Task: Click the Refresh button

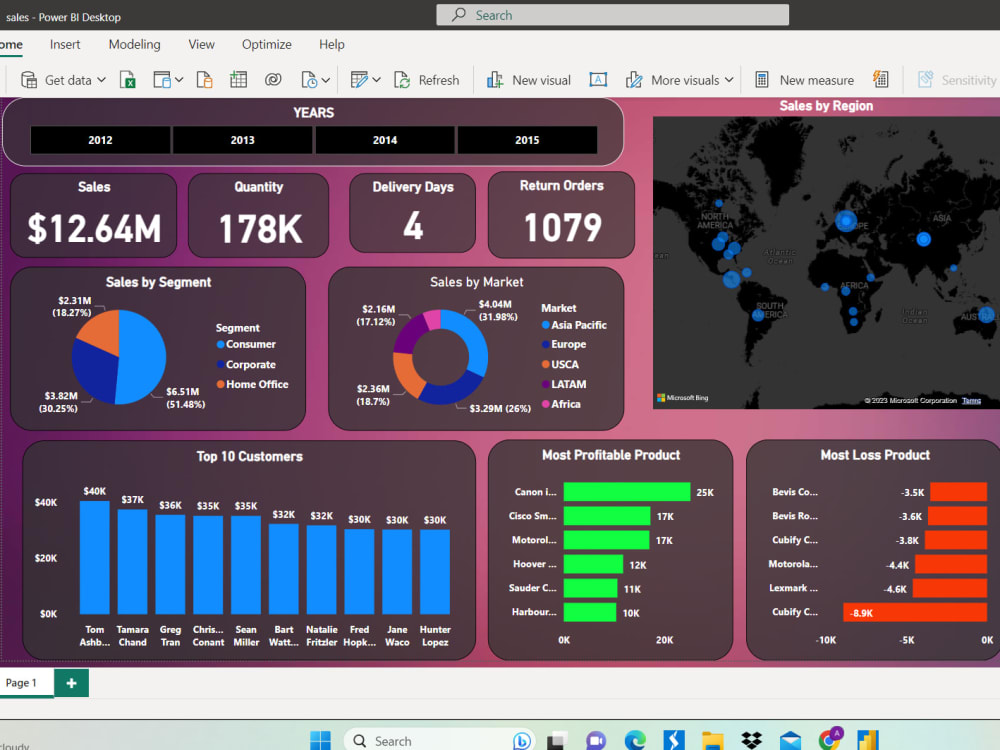Action: [428, 79]
